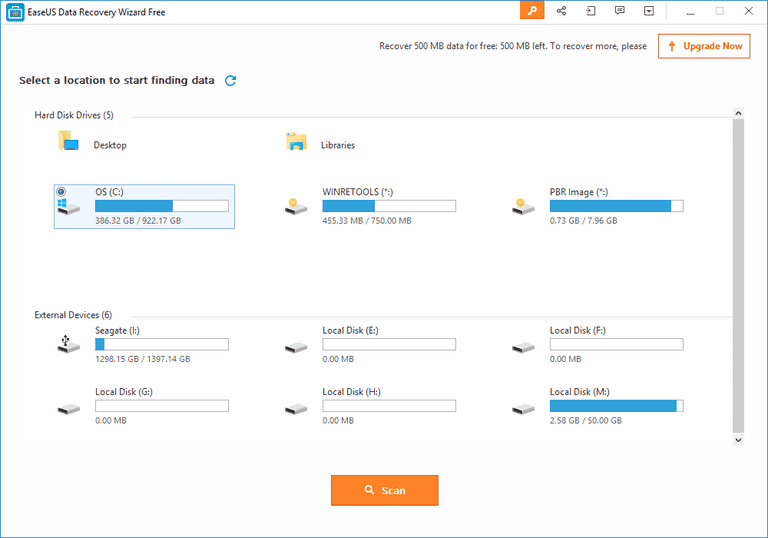Click the Scan button
This screenshot has height=538, width=768.
click(x=384, y=490)
